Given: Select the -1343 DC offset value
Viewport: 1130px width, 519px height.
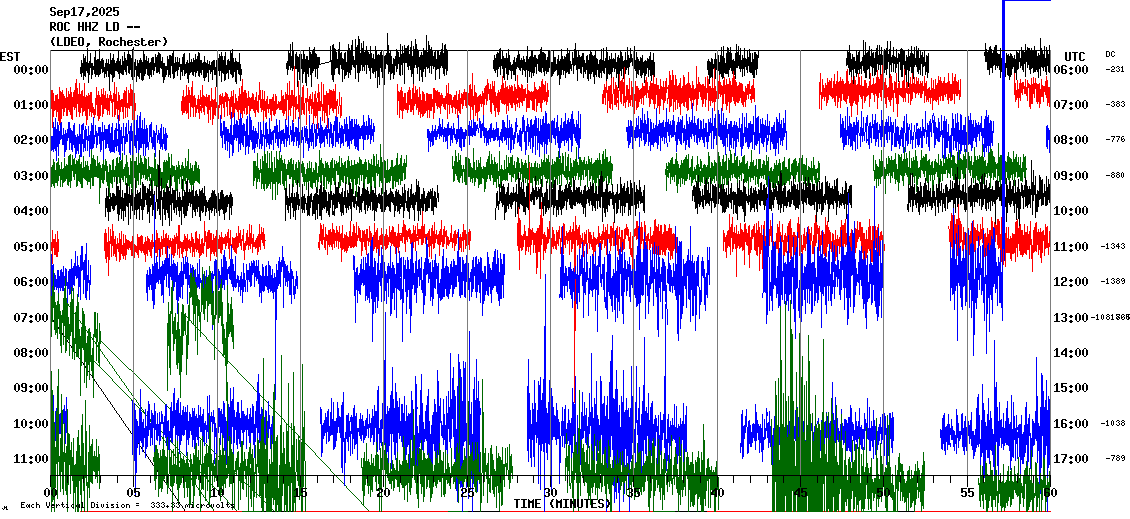Looking at the screenshot, I should 1114,246.
